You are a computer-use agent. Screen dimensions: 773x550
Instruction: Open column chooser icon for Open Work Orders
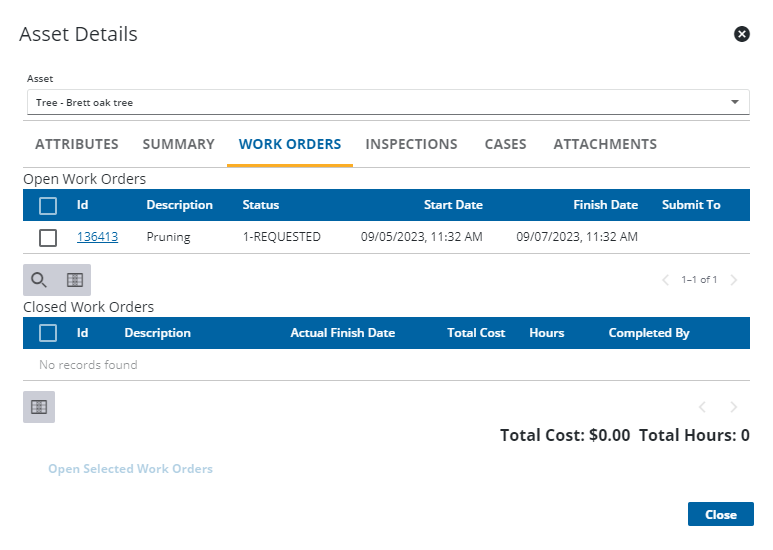tap(74, 280)
